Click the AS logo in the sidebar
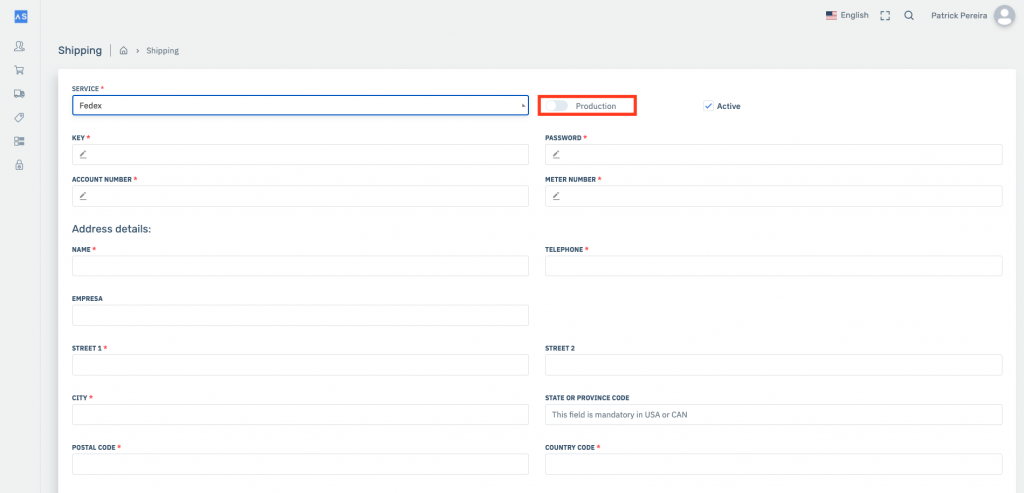The height and width of the screenshot is (493, 1024). click(20, 16)
